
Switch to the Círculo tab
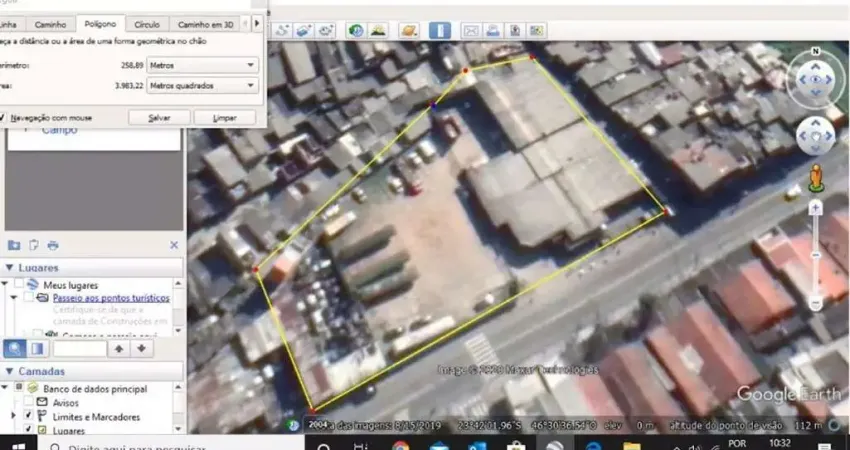(147, 24)
